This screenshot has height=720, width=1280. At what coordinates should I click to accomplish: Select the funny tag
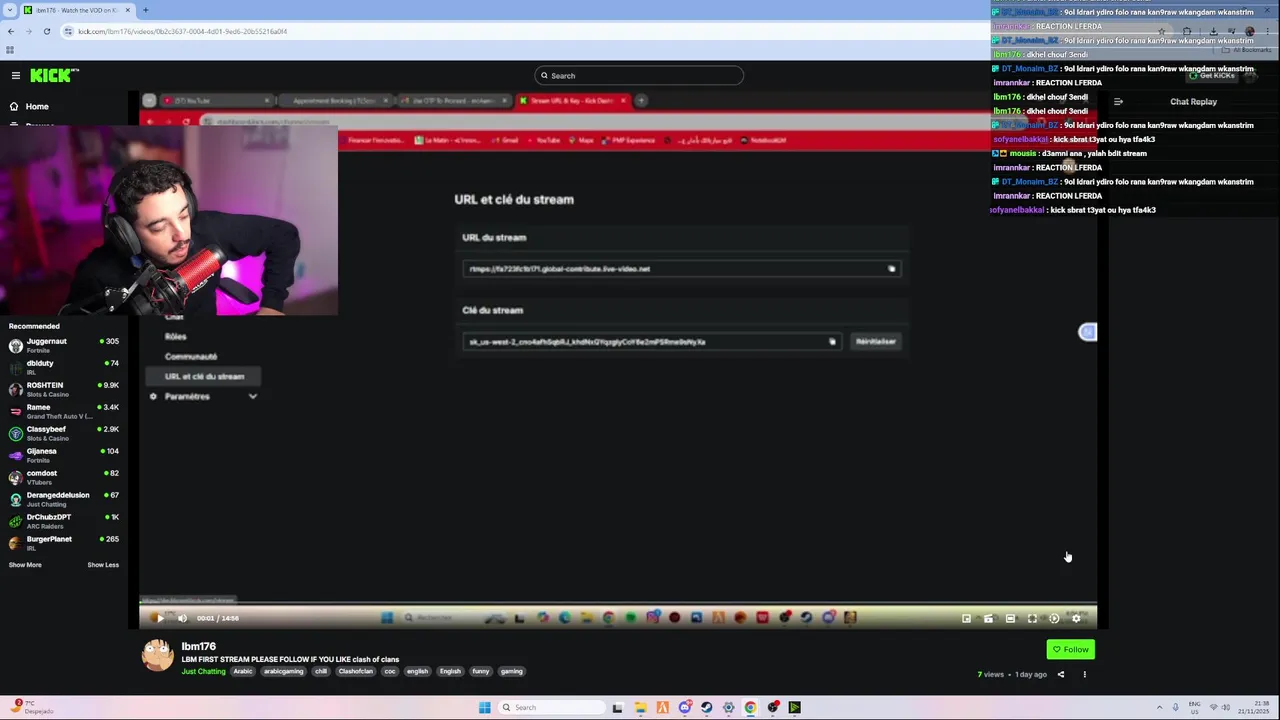coord(481,671)
